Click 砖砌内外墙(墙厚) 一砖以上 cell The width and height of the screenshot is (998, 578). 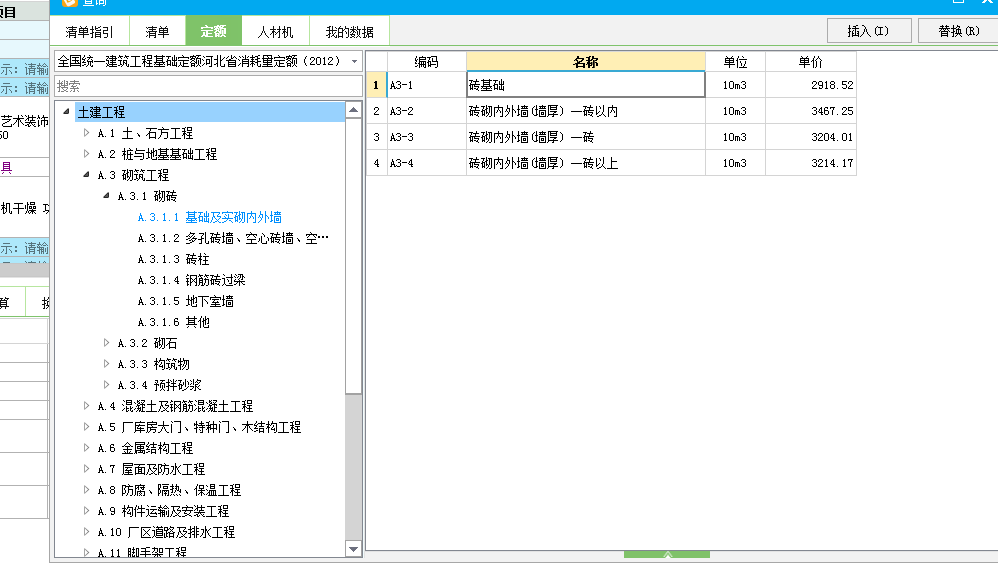[586, 163]
